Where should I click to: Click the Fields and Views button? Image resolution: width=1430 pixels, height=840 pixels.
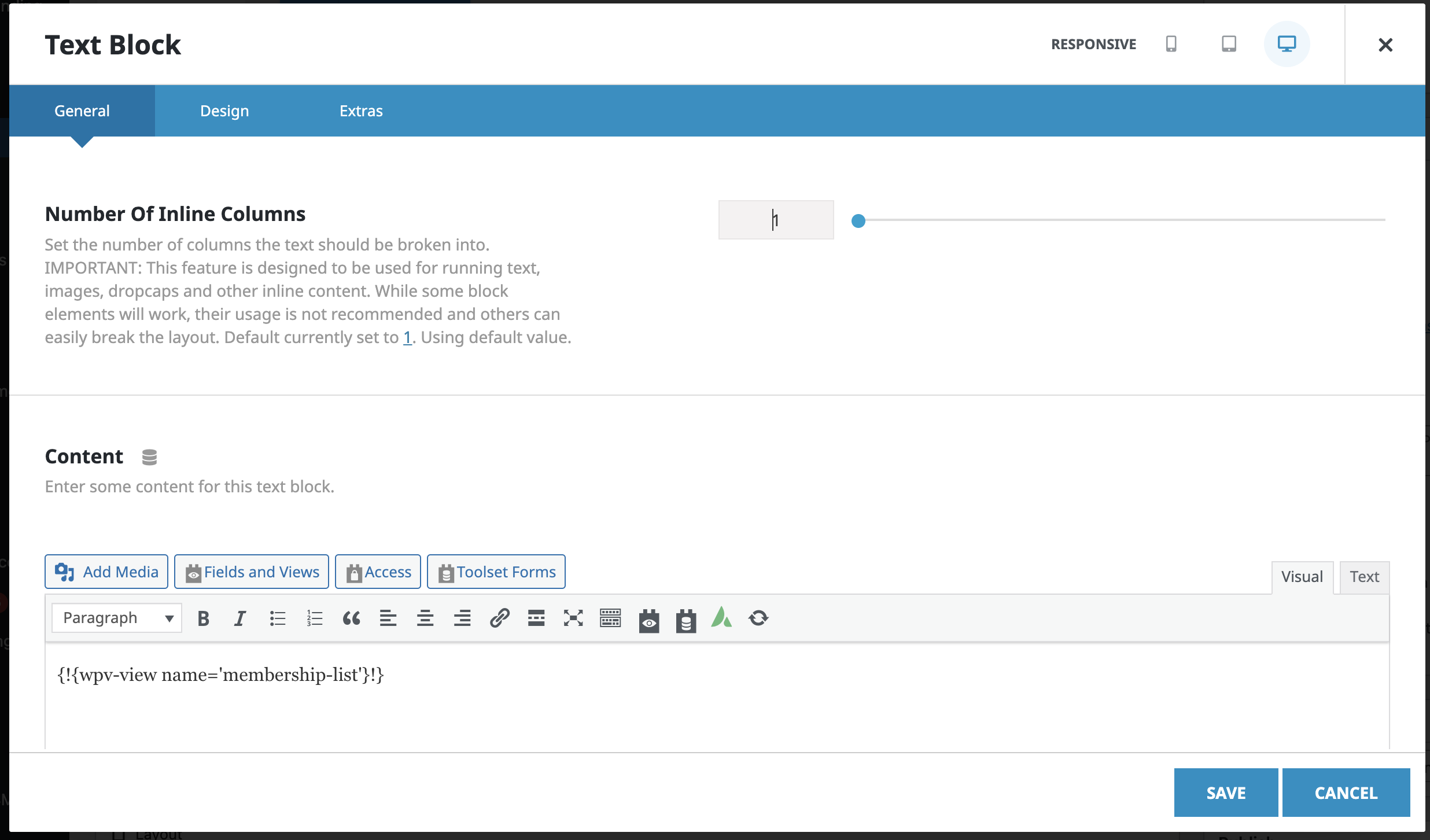[252, 572]
